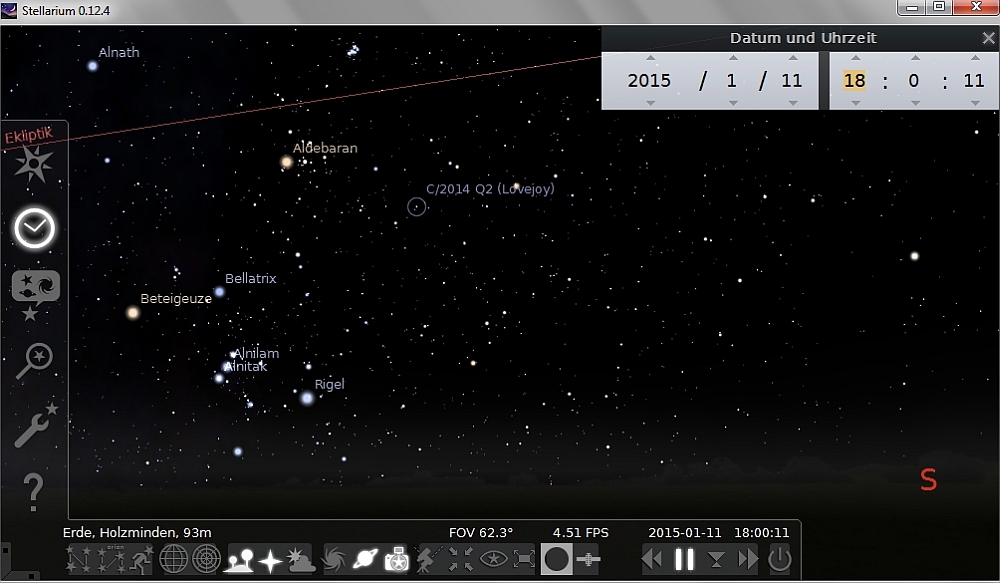1000x583 pixels.
Task: Click the year field 2015
Action: [x=649, y=80]
